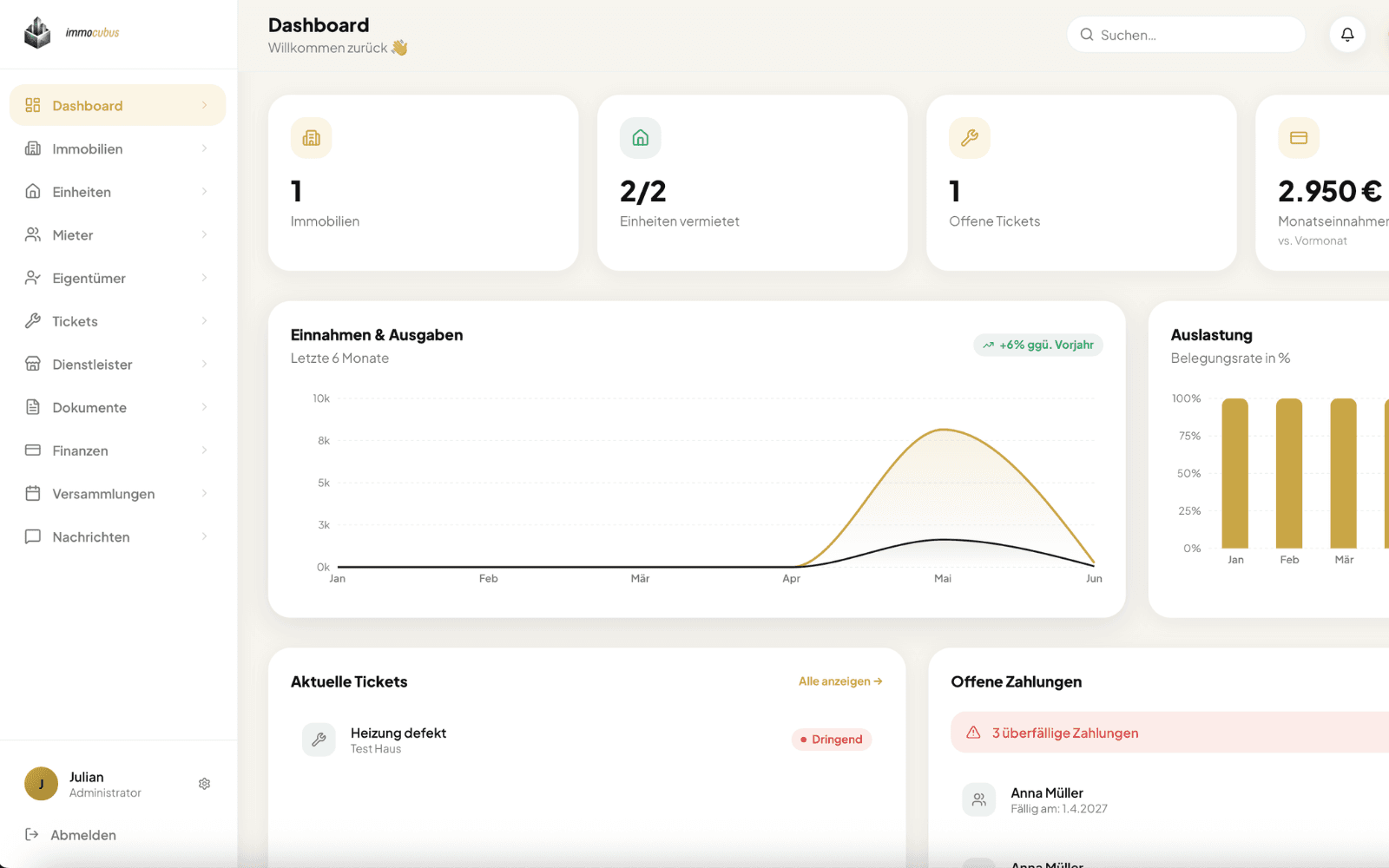Click the Tickets wrench icon in sidebar
The height and width of the screenshot is (868, 1389).
(33, 320)
